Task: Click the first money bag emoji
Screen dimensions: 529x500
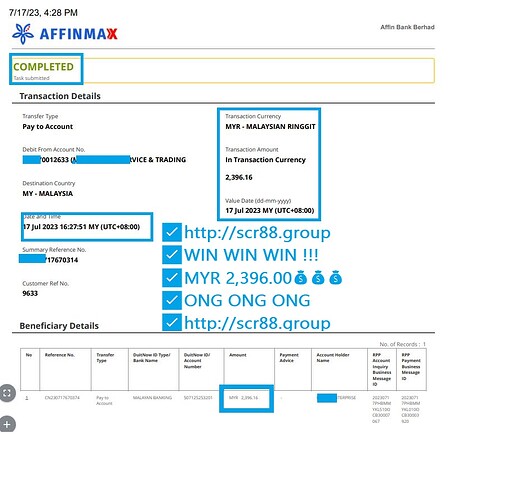Action: pyautogui.click(x=301, y=278)
